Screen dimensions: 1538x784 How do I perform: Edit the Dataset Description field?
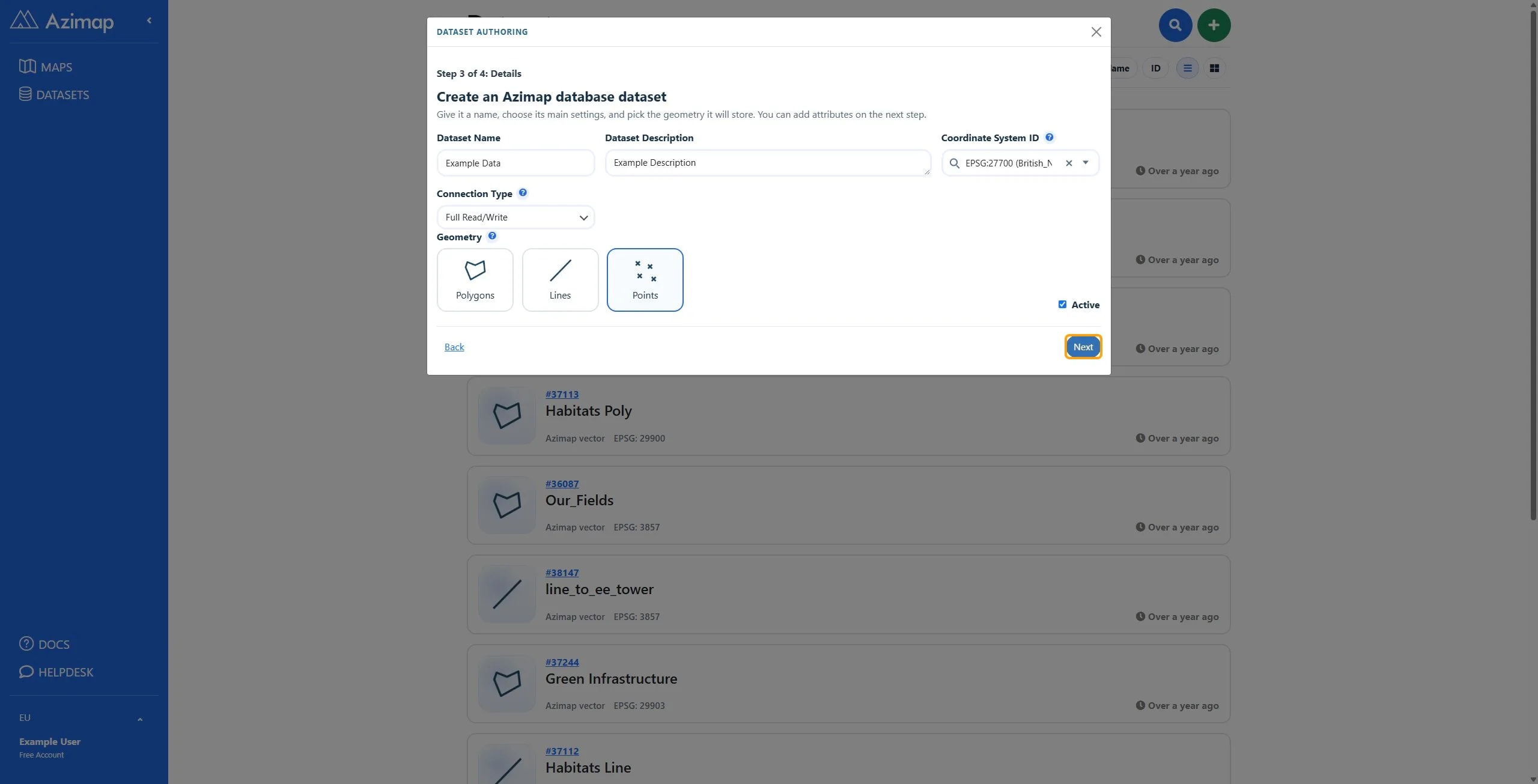pos(768,163)
